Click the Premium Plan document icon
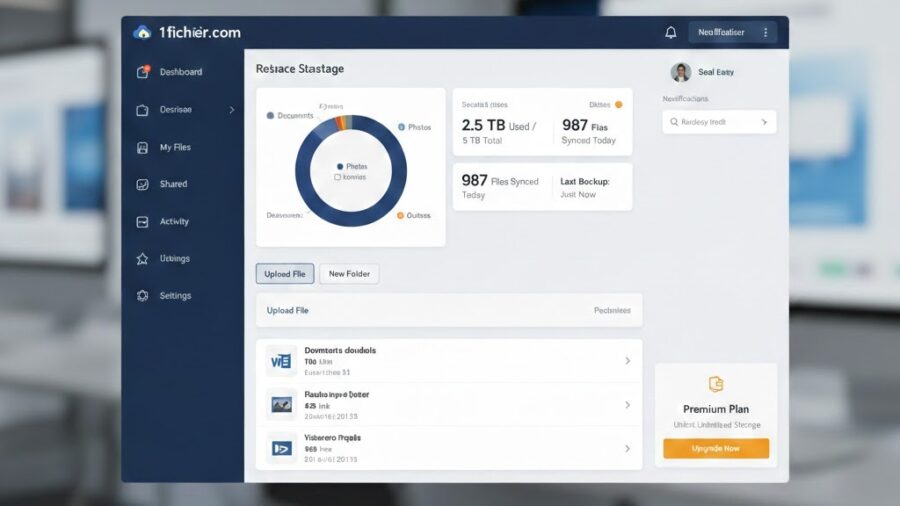The width and height of the screenshot is (900, 506). (715, 384)
